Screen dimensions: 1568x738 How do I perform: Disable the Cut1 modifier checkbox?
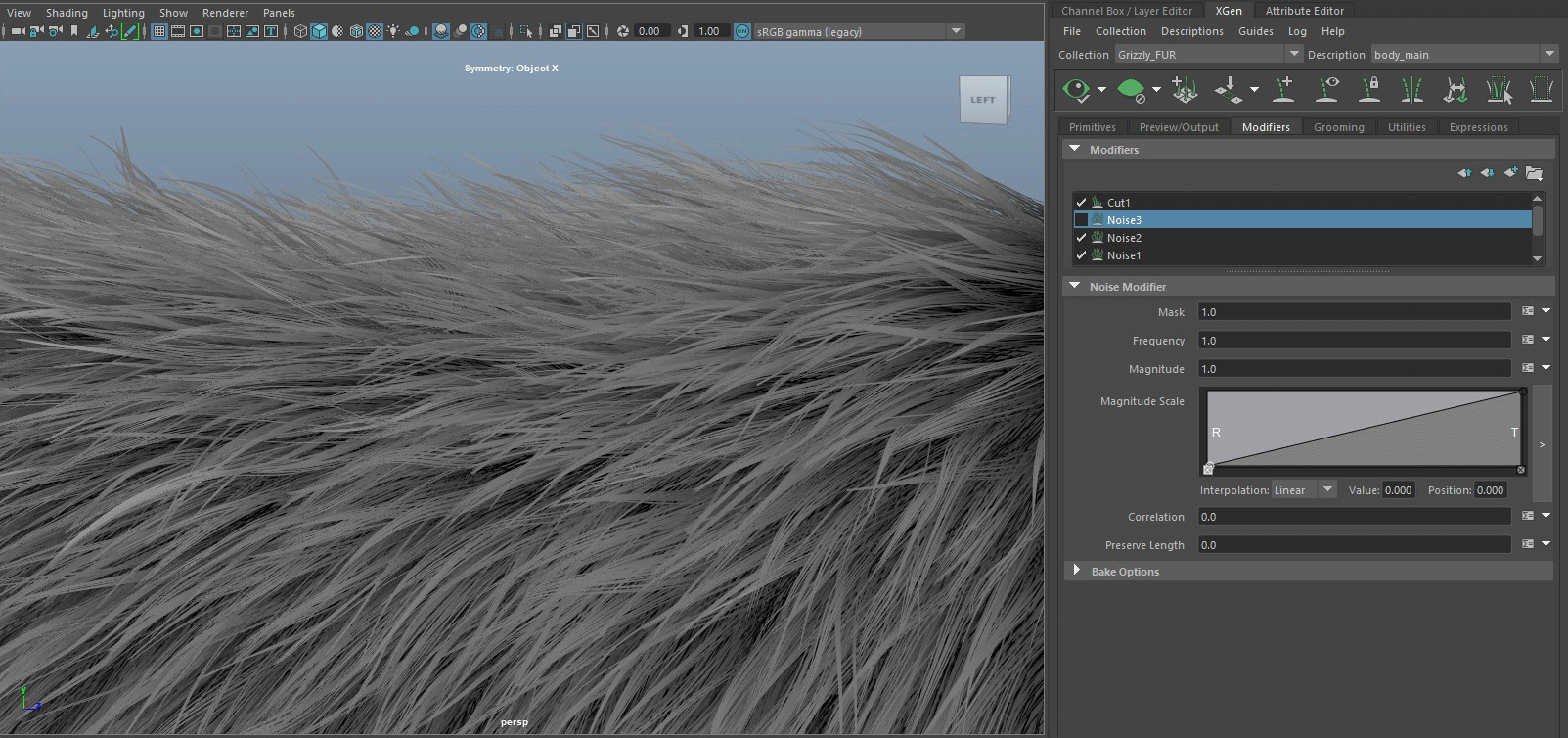[x=1081, y=203]
